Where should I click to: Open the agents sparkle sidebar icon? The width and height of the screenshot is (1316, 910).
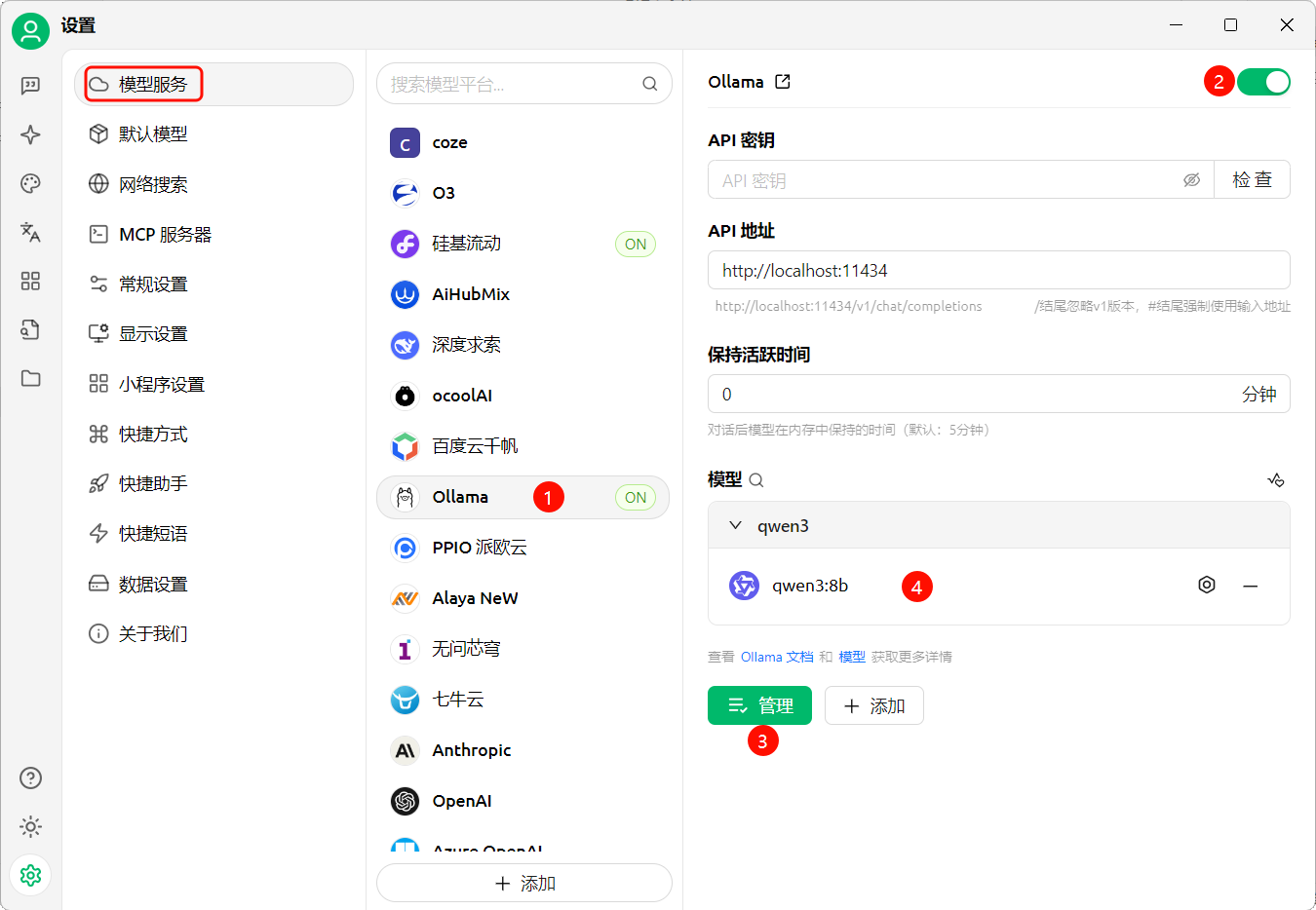point(30,134)
